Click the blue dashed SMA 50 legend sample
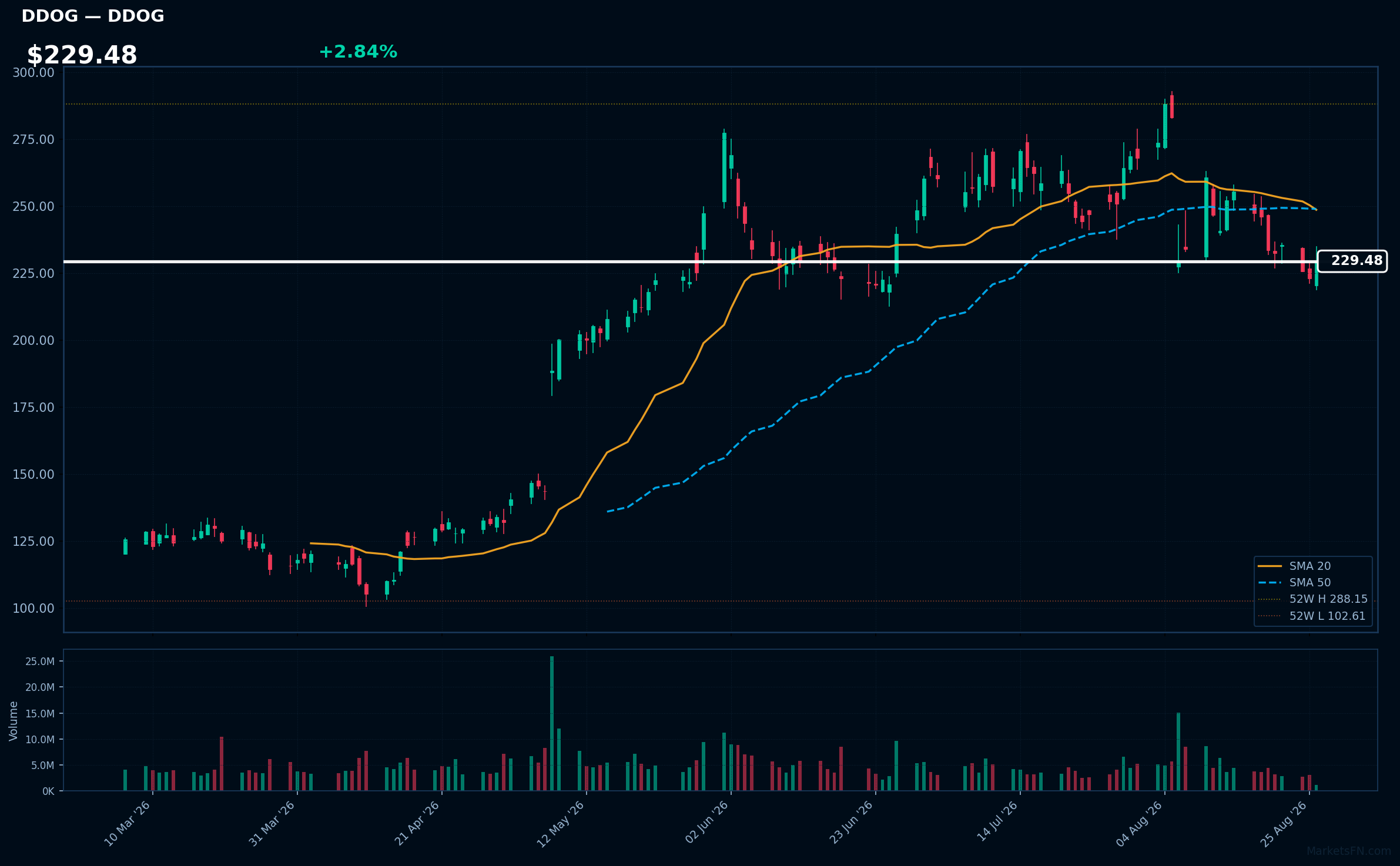 (x=1270, y=582)
